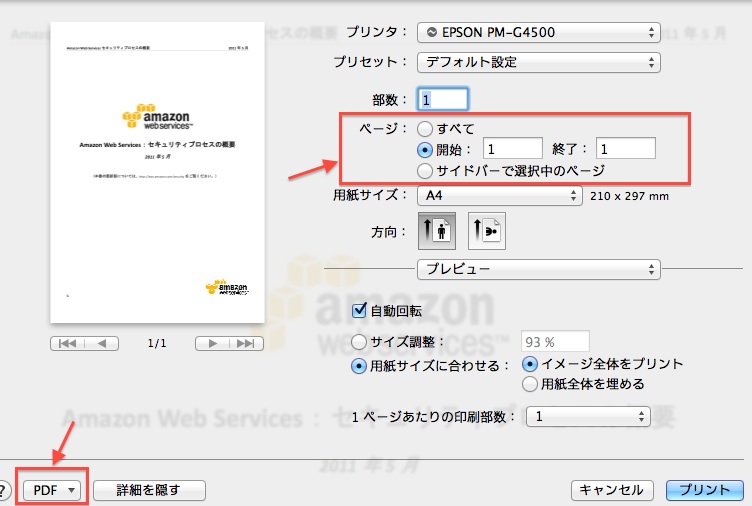Click the 終了 page number field
Image resolution: width=752 pixels, height=506 pixels.
[626, 149]
